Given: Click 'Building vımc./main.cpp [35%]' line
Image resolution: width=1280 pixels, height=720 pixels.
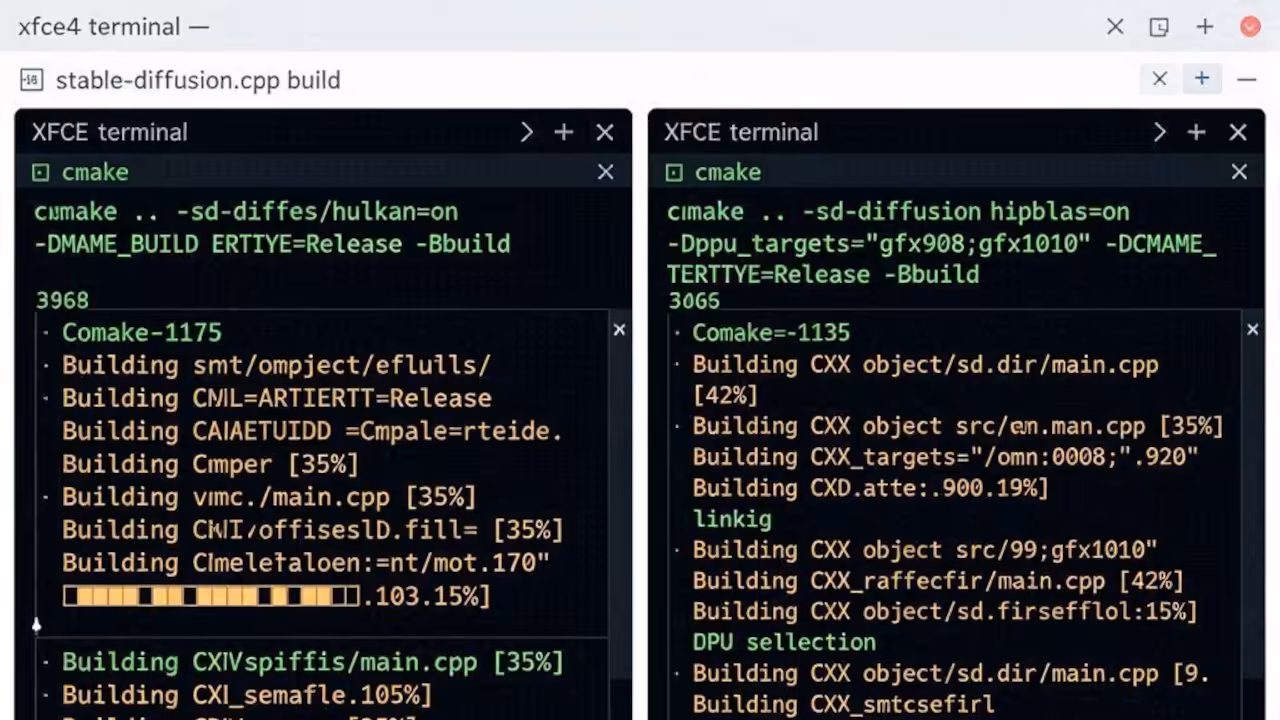Looking at the screenshot, I should pyautogui.click(x=269, y=497).
